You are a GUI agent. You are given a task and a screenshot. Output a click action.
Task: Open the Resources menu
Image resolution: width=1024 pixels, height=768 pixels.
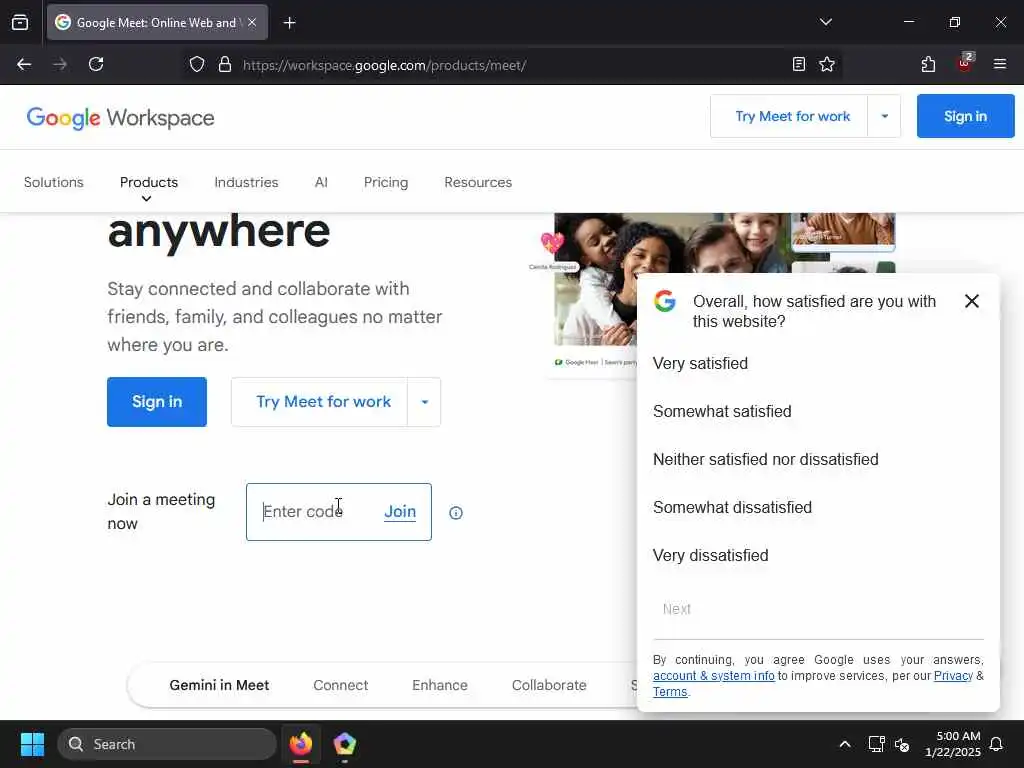478,182
